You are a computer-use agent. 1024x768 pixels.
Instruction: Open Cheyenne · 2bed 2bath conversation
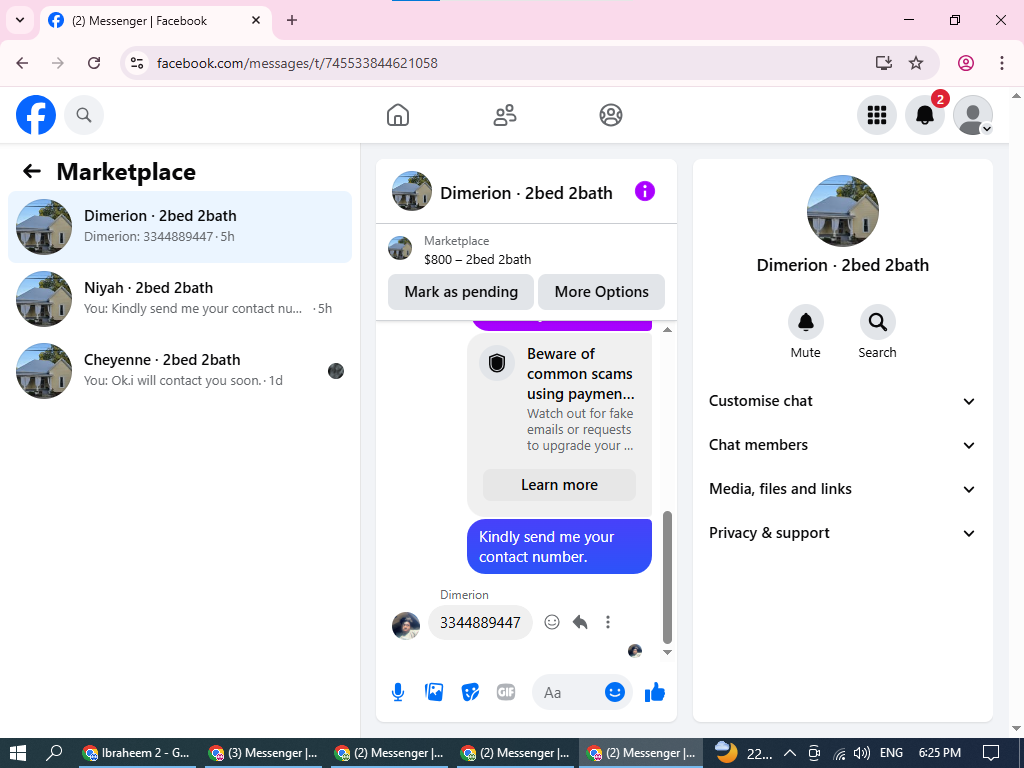tap(180, 370)
